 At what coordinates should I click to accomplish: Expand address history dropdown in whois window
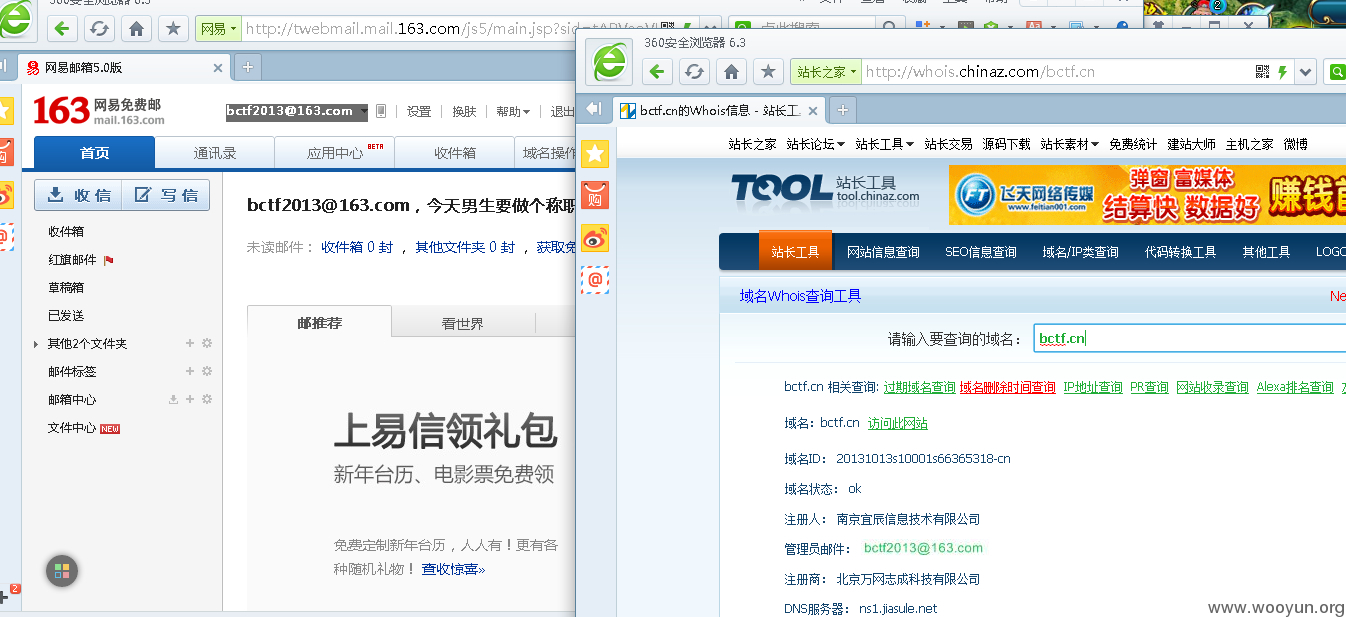(x=1305, y=72)
